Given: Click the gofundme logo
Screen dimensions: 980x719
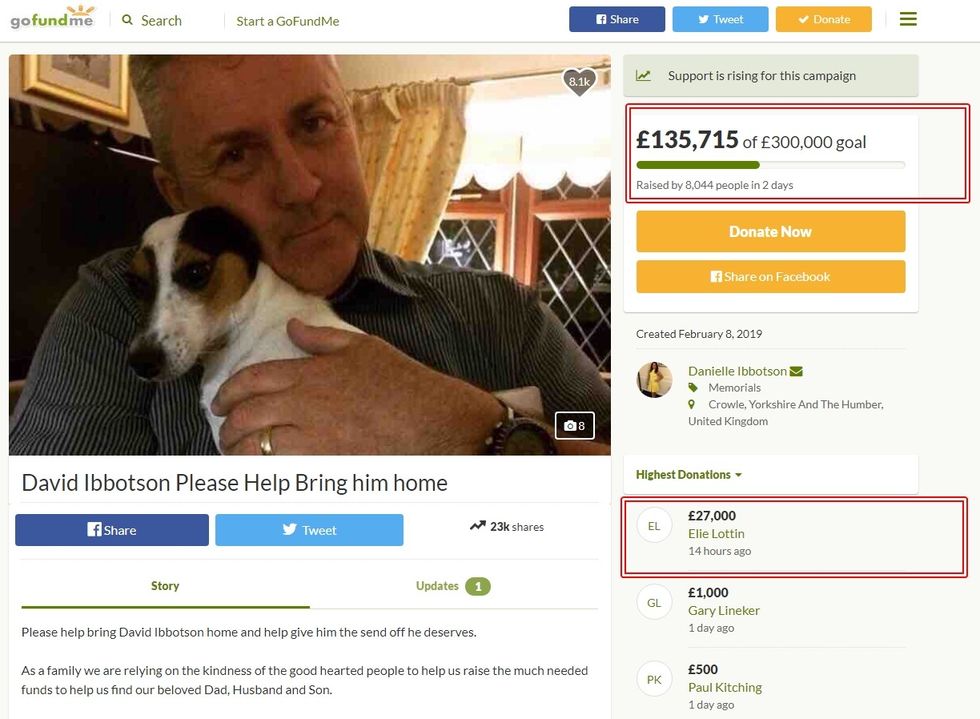Looking at the screenshot, I should coord(52,20).
